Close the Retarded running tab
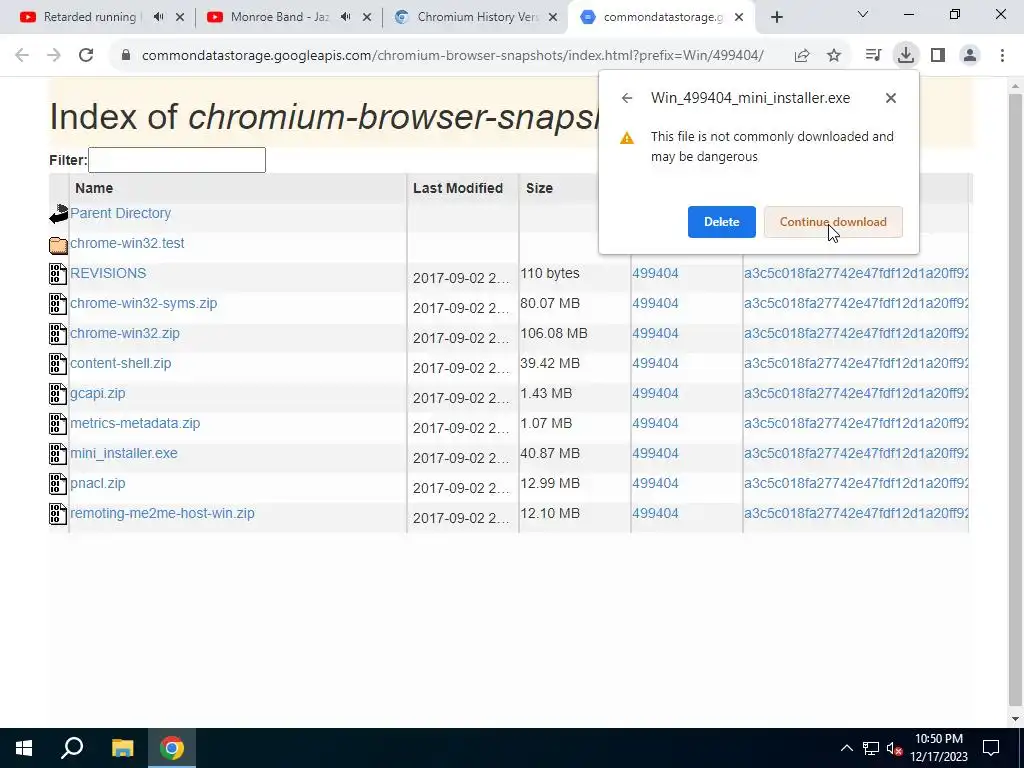This screenshot has height=768, width=1024. [180, 18]
